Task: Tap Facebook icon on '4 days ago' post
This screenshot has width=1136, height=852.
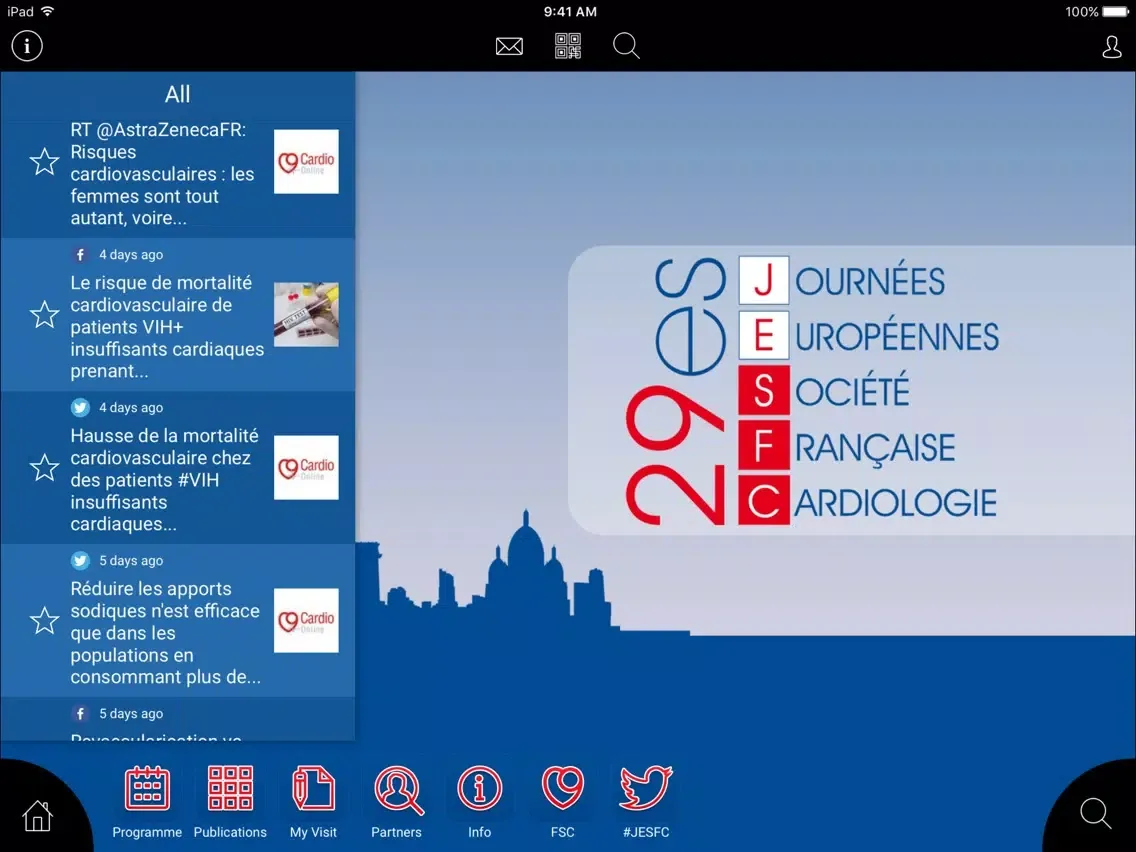Action: pos(80,254)
